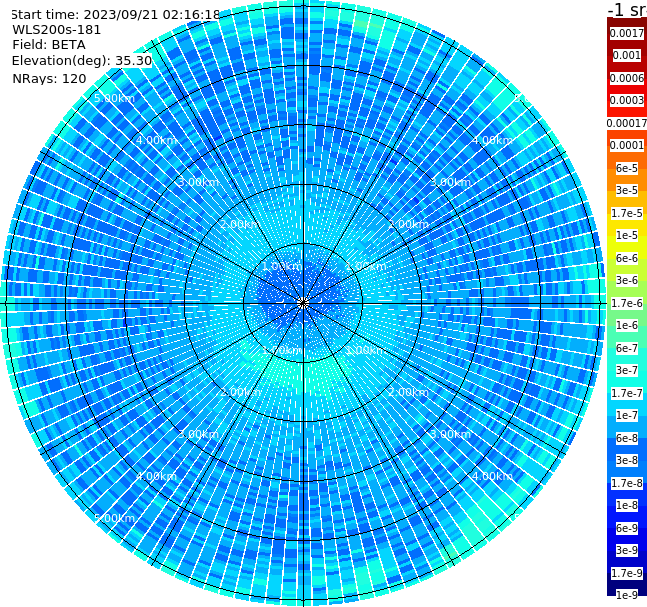Viewport: 647px width, 607px height.
Task: Click the 6e-5 colorbar label
Action: click(627, 168)
